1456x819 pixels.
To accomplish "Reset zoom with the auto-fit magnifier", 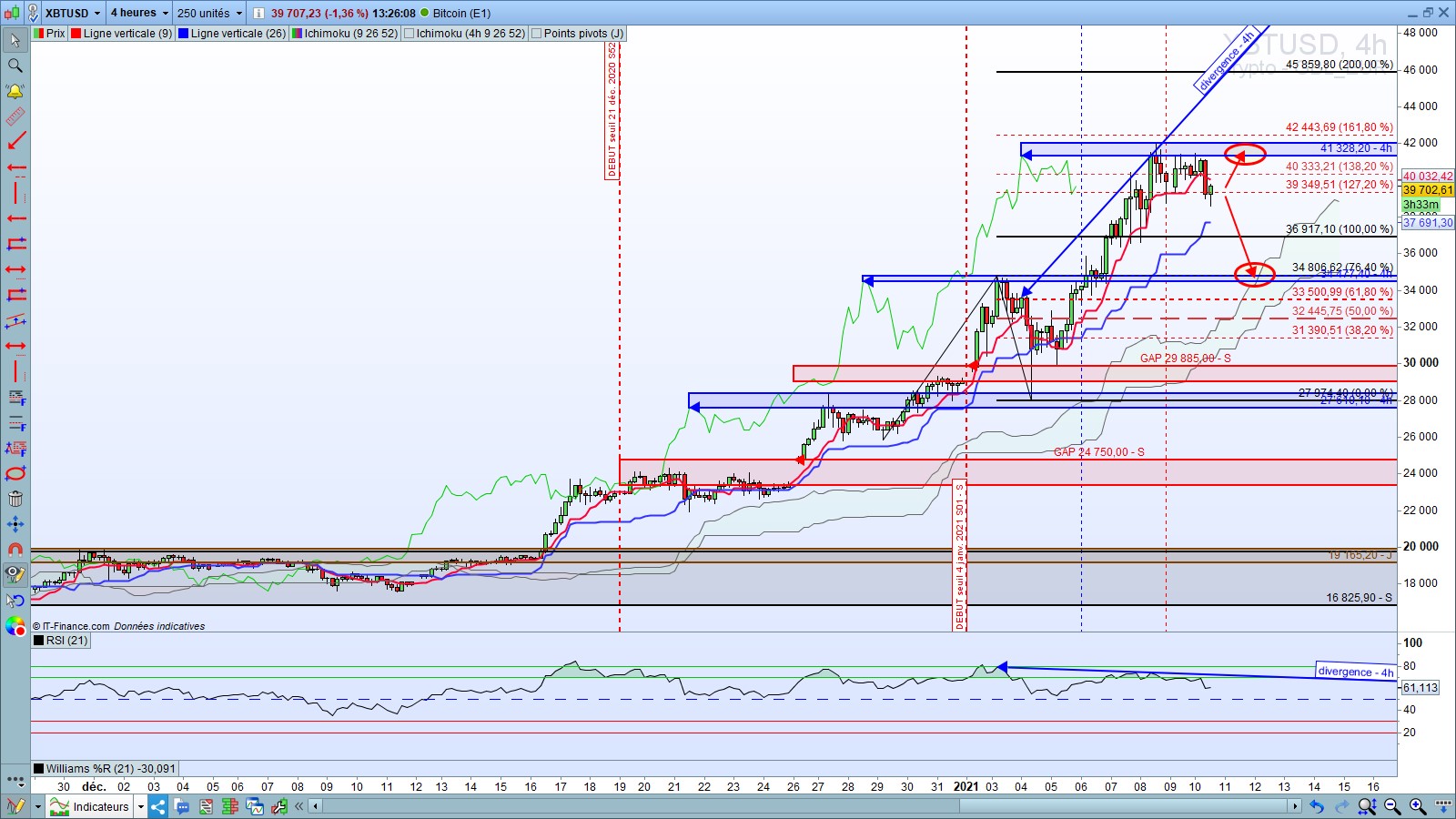I will tap(1367, 806).
